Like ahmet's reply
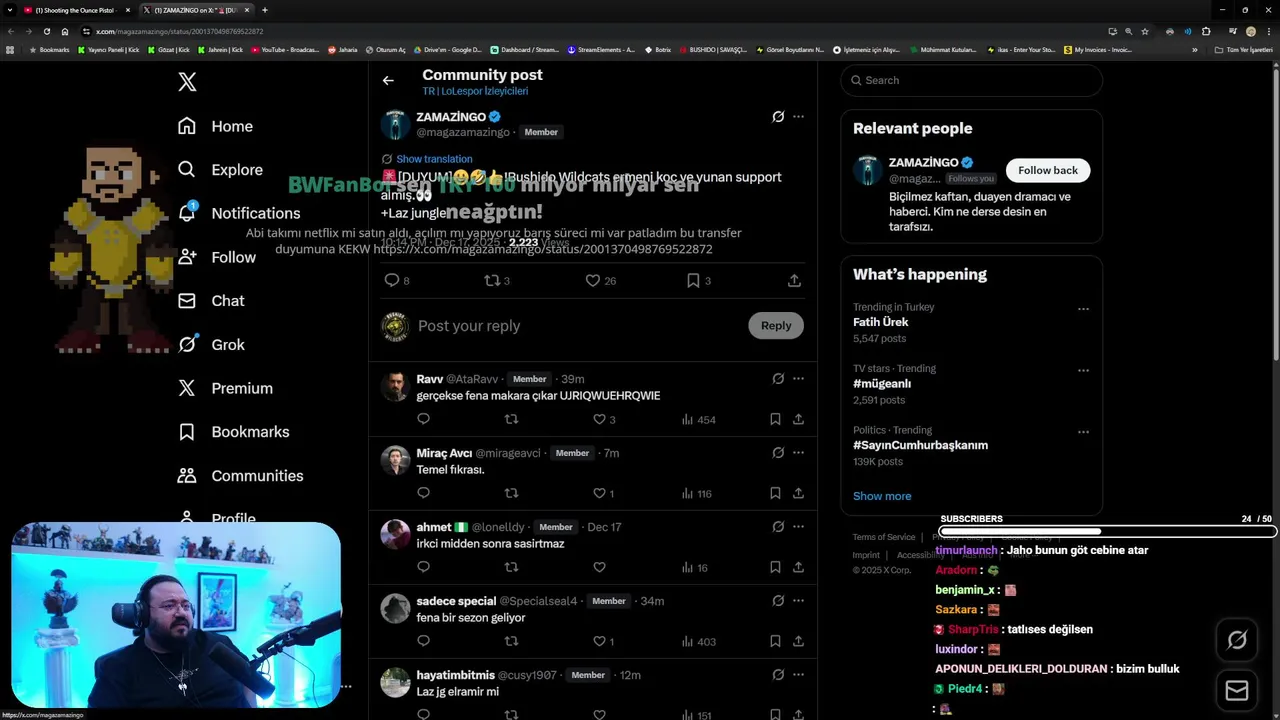Image resolution: width=1280 pixels, height=720 pixels. click(599, 567)
